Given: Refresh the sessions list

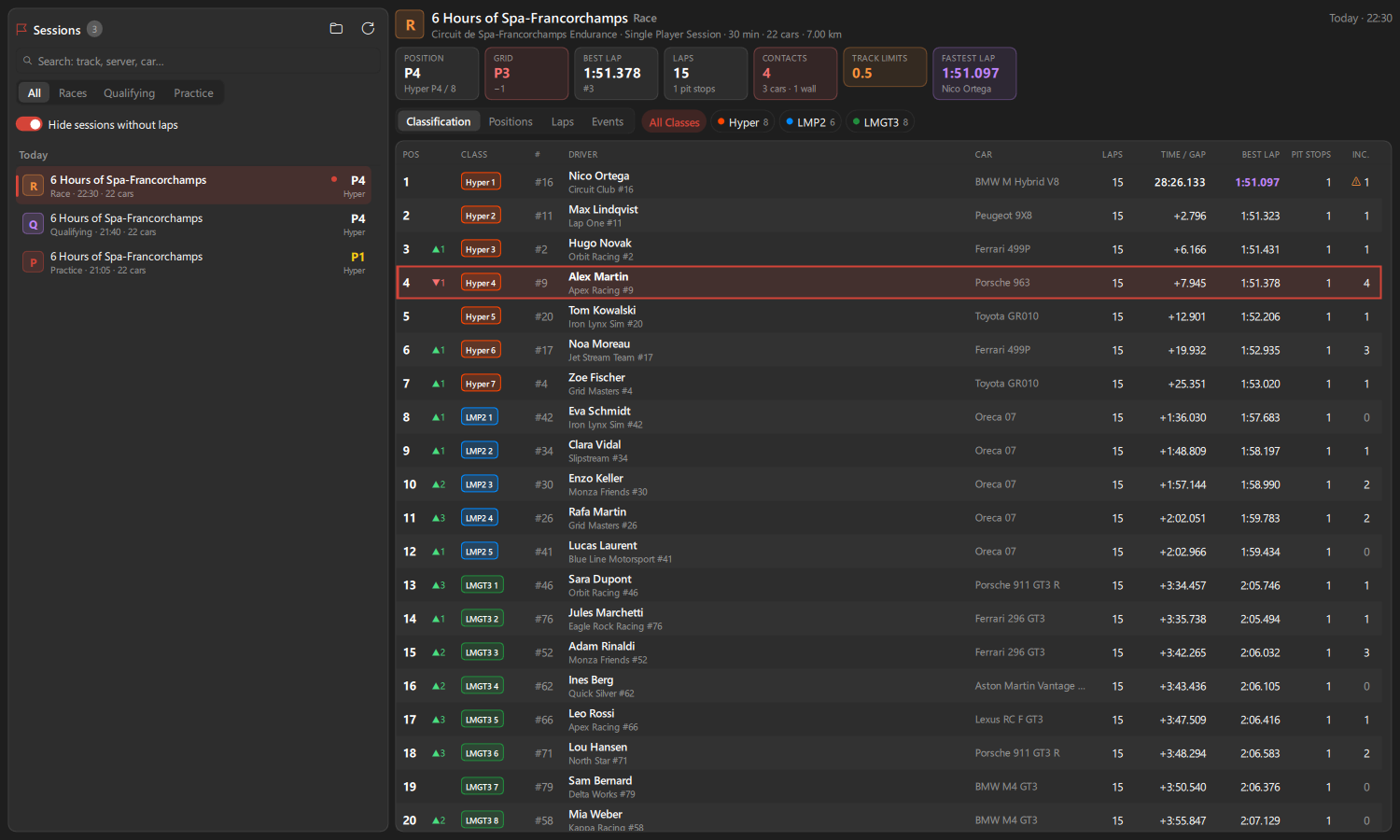Looking at the screenshot, I should pos(368,29).
